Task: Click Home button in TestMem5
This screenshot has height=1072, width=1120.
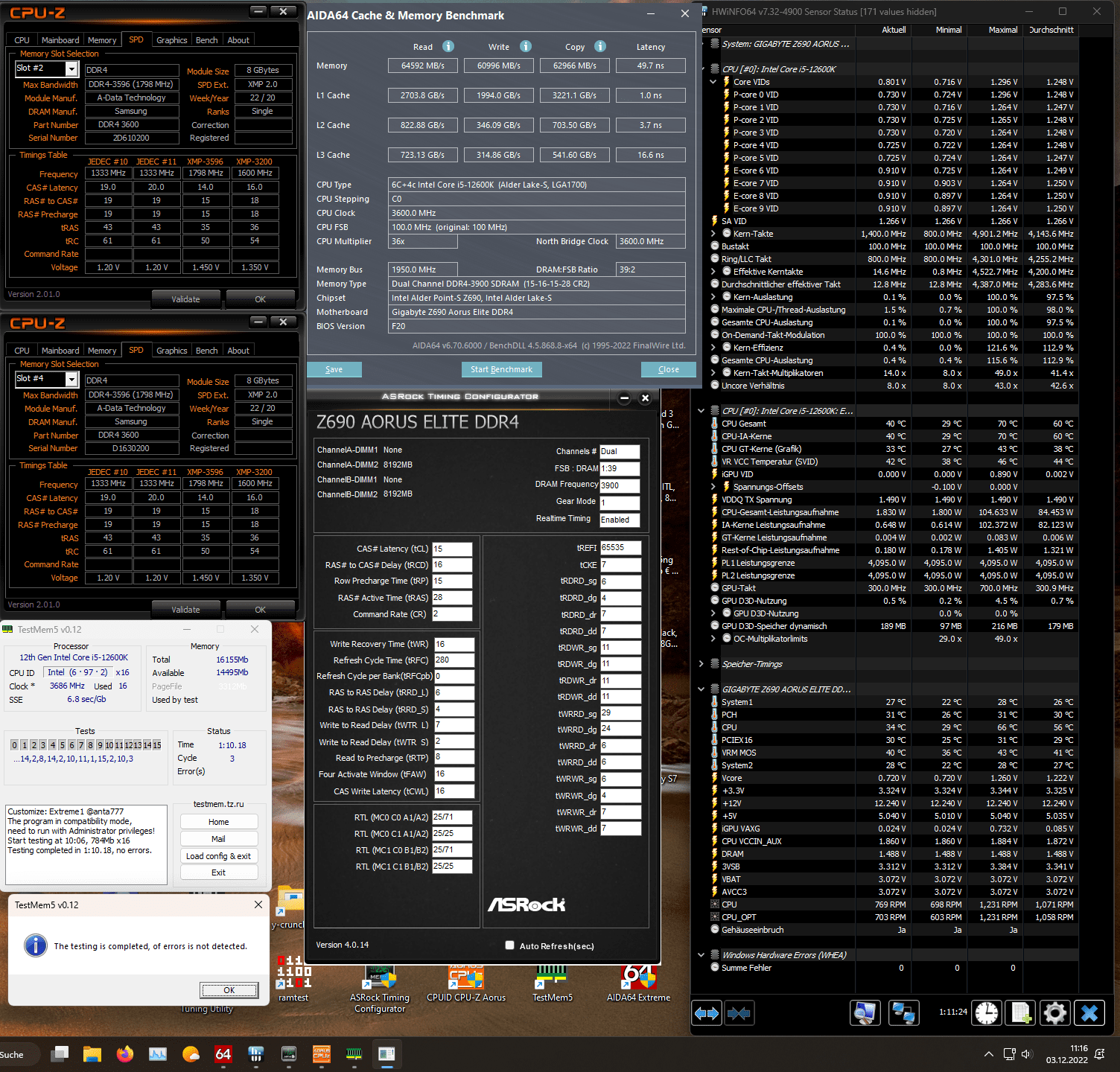Action: coord(219,822)
